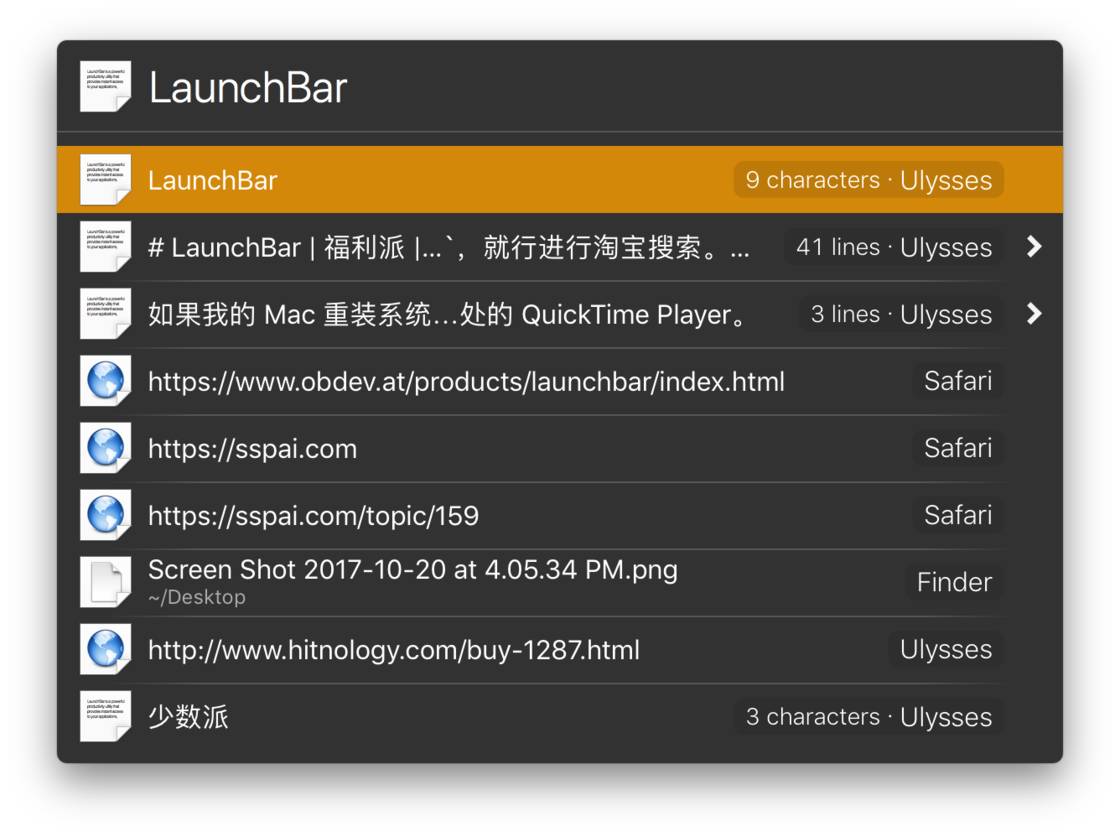Select the Screen Shot 2017-10-20 png file entry

(559, 583)
